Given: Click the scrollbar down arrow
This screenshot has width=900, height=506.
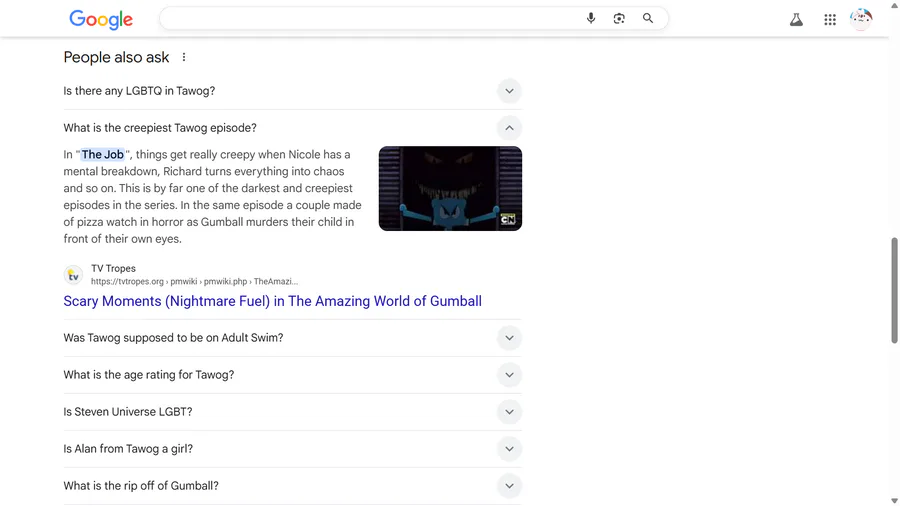Looking at the screenshot, I should click(894, 501).
